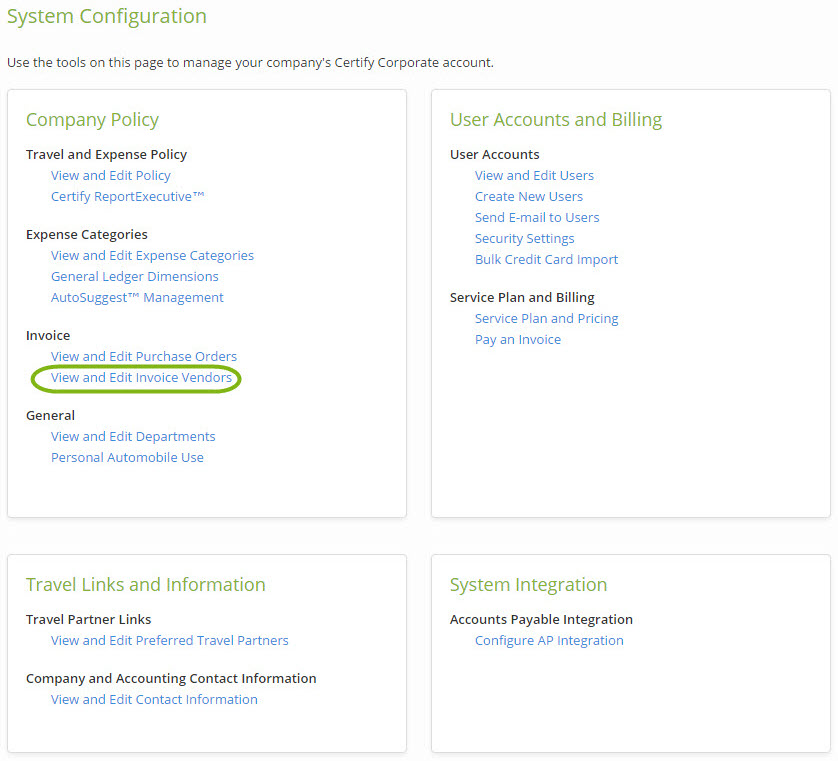Open Security Settings link
Image resolution: width=838 pixels, height=761 pixels.
point(524,238)
